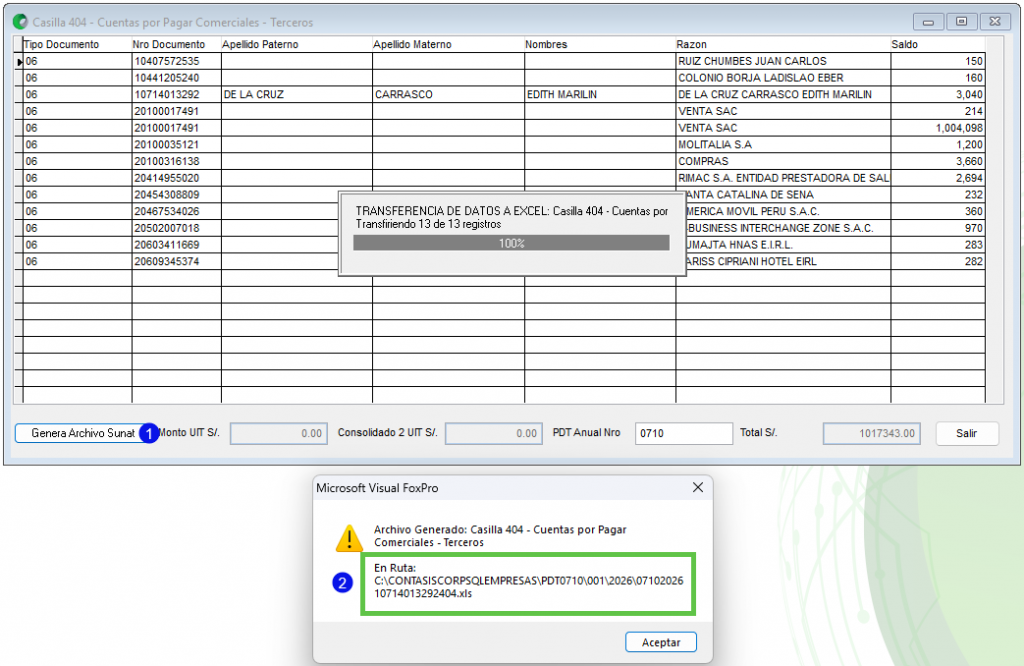The height and width of the screenshot is (666, 1024).
Task: Select document number 20454308809
Action: click(176, 195)
